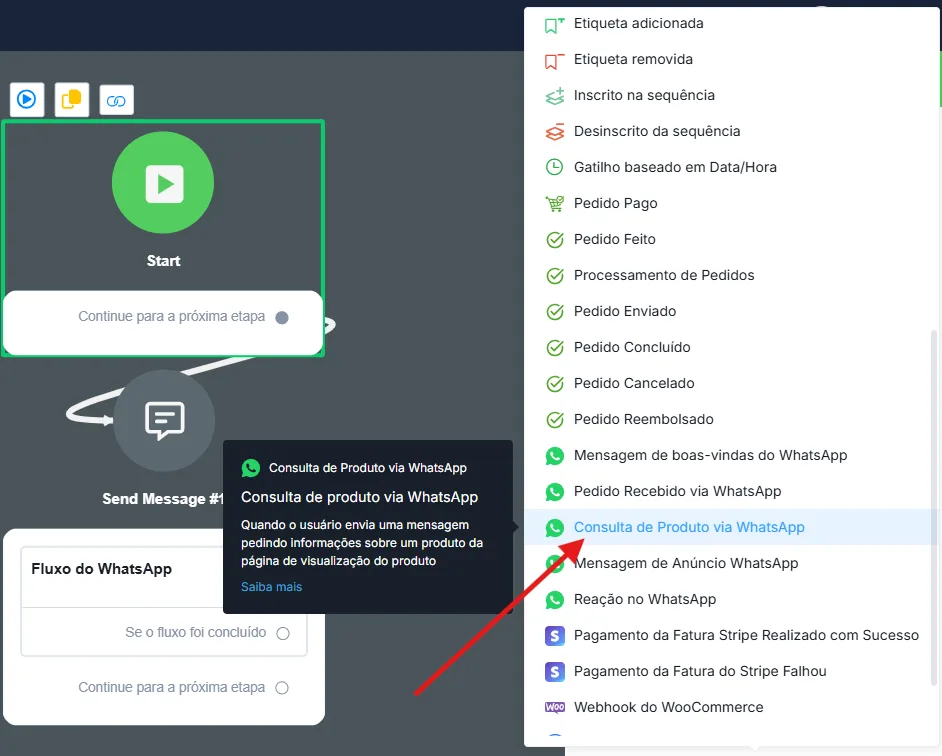Click tooltip heading 'Consulta de produto via WhatsApp'

point(359,498)
